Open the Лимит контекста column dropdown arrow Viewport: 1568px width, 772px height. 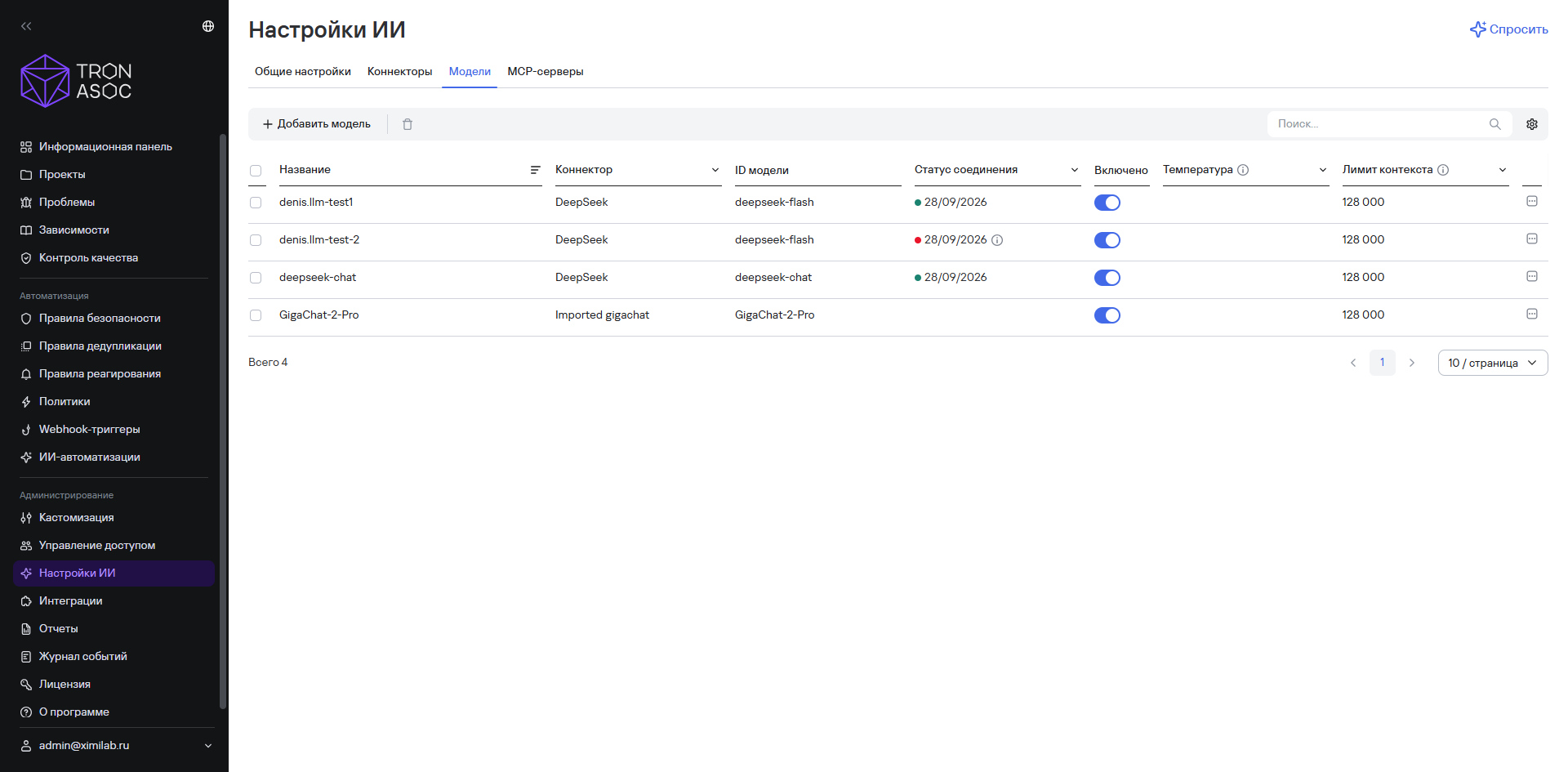coord(1503,170)
